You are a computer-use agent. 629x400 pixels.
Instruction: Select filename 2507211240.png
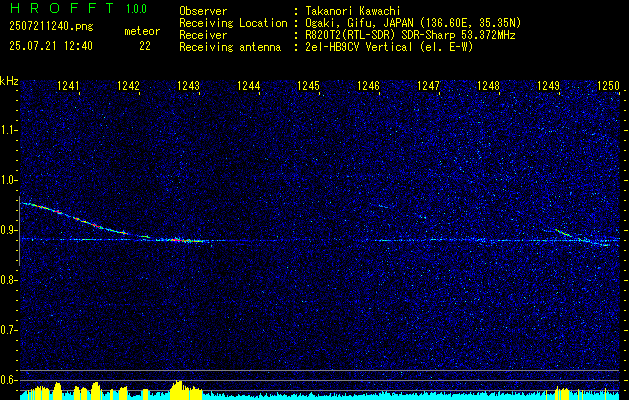point(51,26)
